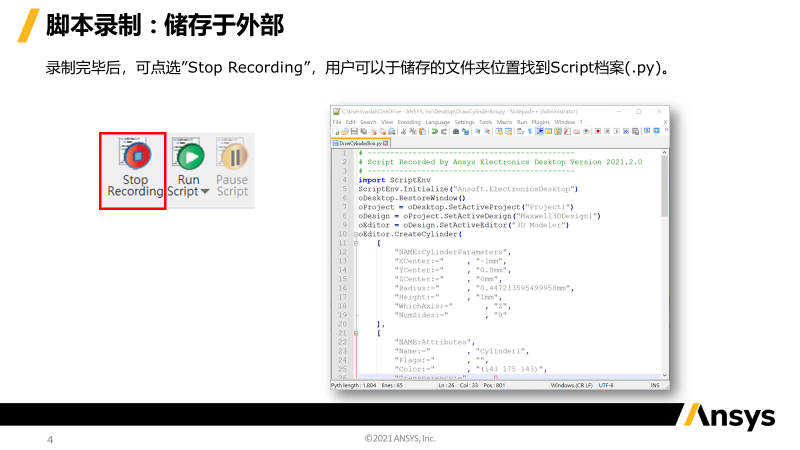This screenshot has height=450, width=800.
Task: Click the editor scrollbar up arrow
Action: tap(664, 153)
